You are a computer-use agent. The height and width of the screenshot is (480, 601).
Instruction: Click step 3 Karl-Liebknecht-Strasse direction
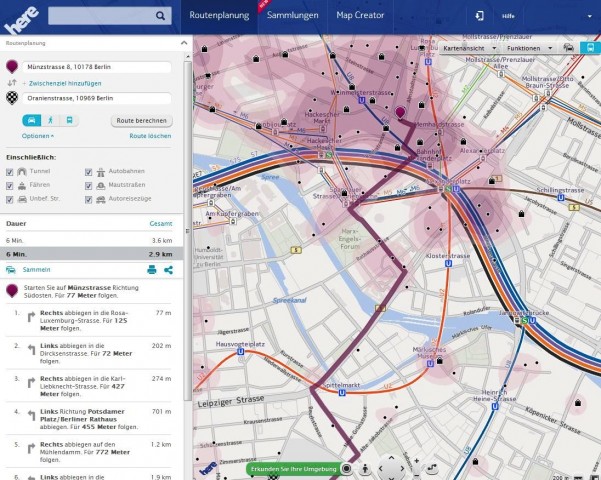(x=89, y=386)
